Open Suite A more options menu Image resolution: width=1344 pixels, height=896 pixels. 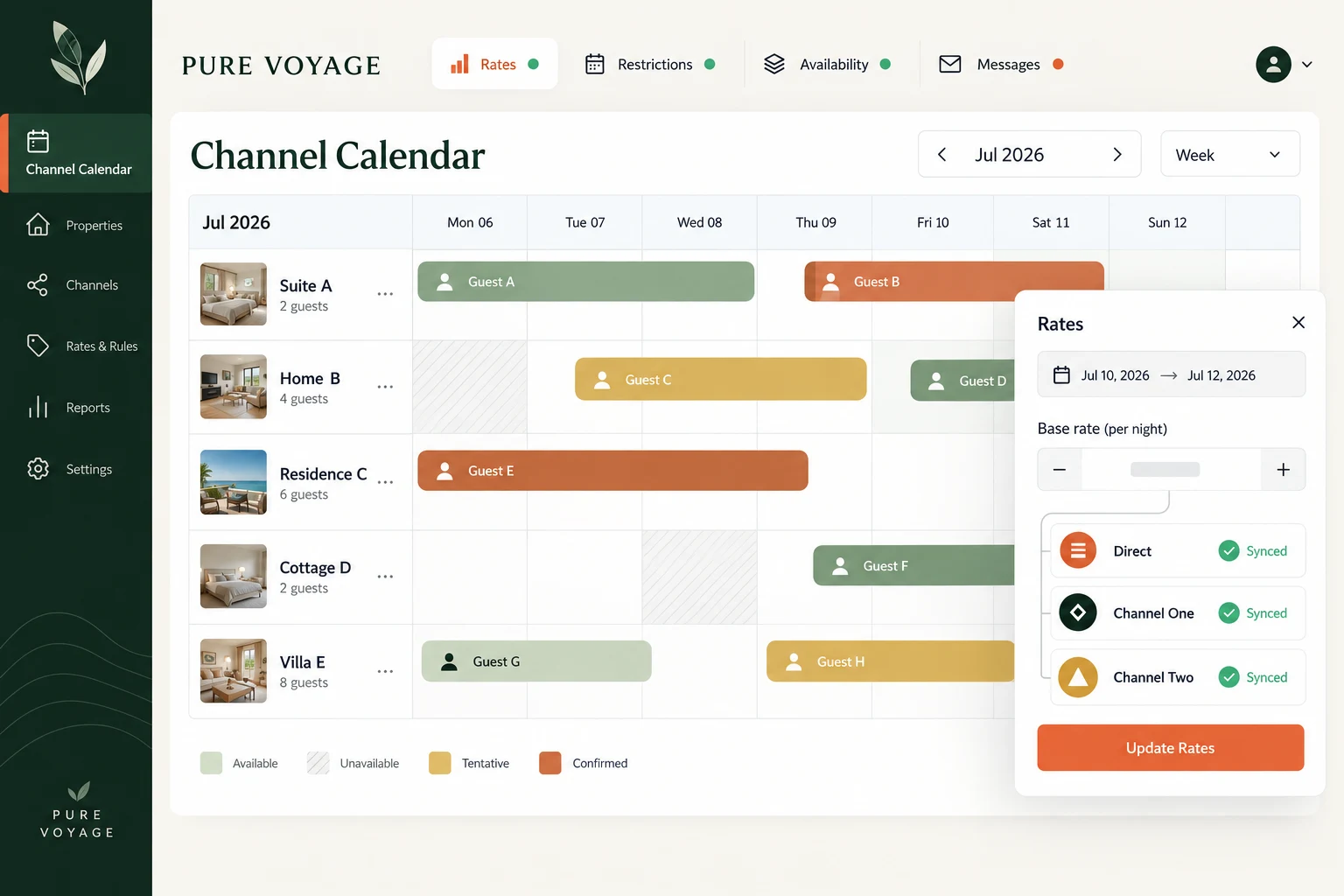point(385,294)
